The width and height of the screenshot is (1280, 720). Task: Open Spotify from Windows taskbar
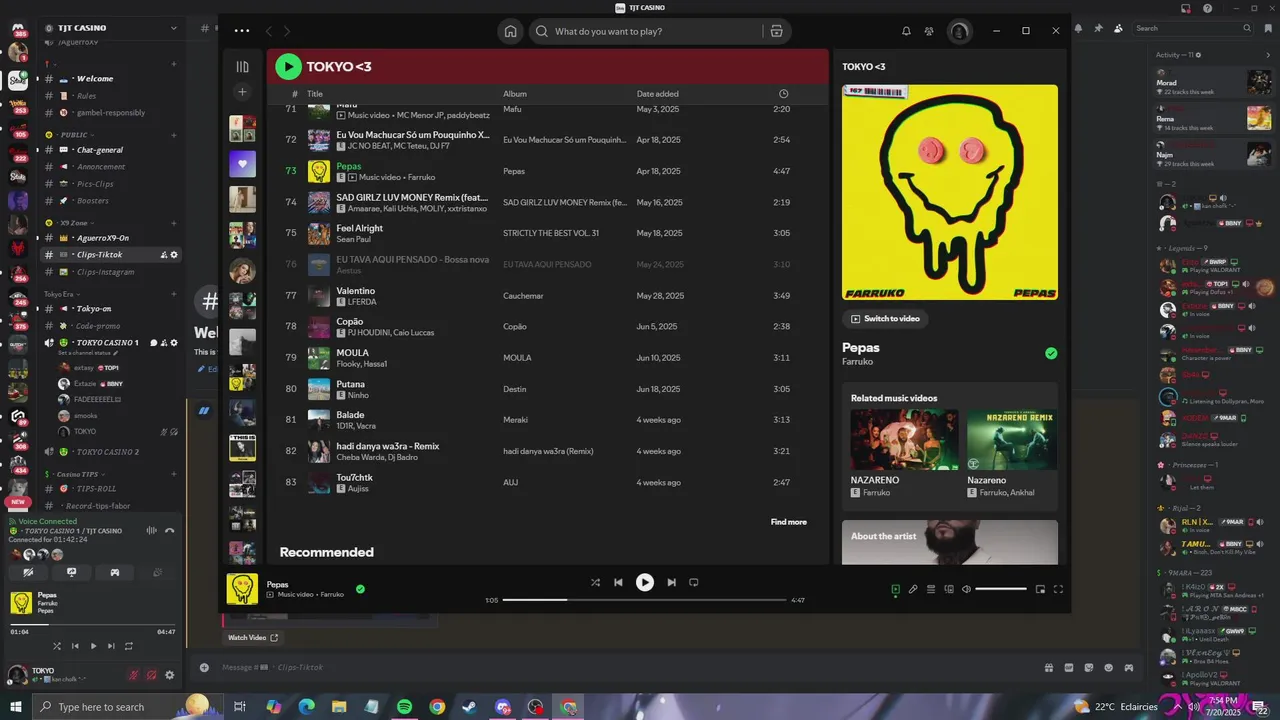coord(404,707)
